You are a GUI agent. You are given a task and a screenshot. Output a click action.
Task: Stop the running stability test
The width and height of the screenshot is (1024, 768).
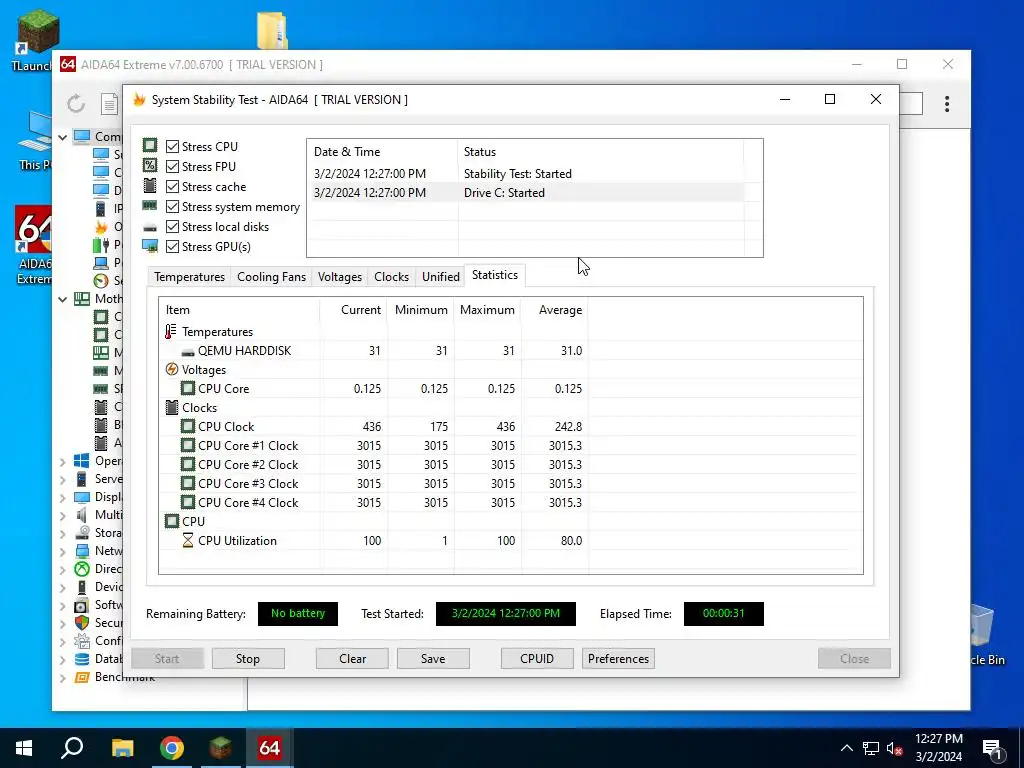(x=248, y=658)
